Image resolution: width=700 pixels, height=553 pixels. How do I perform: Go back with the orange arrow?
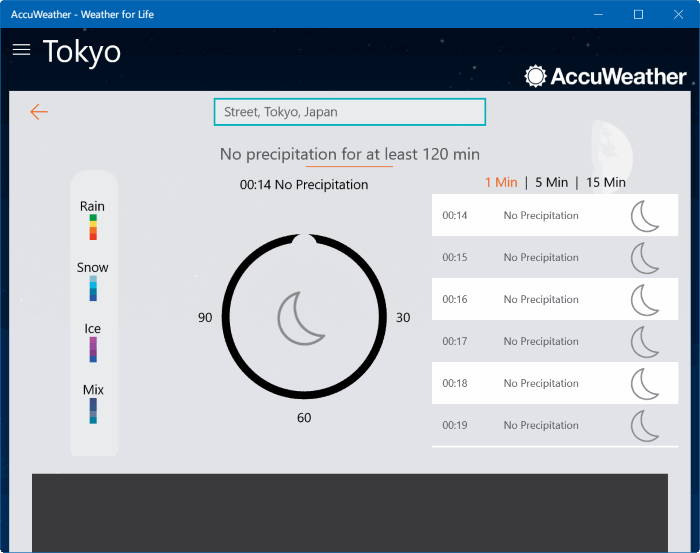(x=39, y=112)
